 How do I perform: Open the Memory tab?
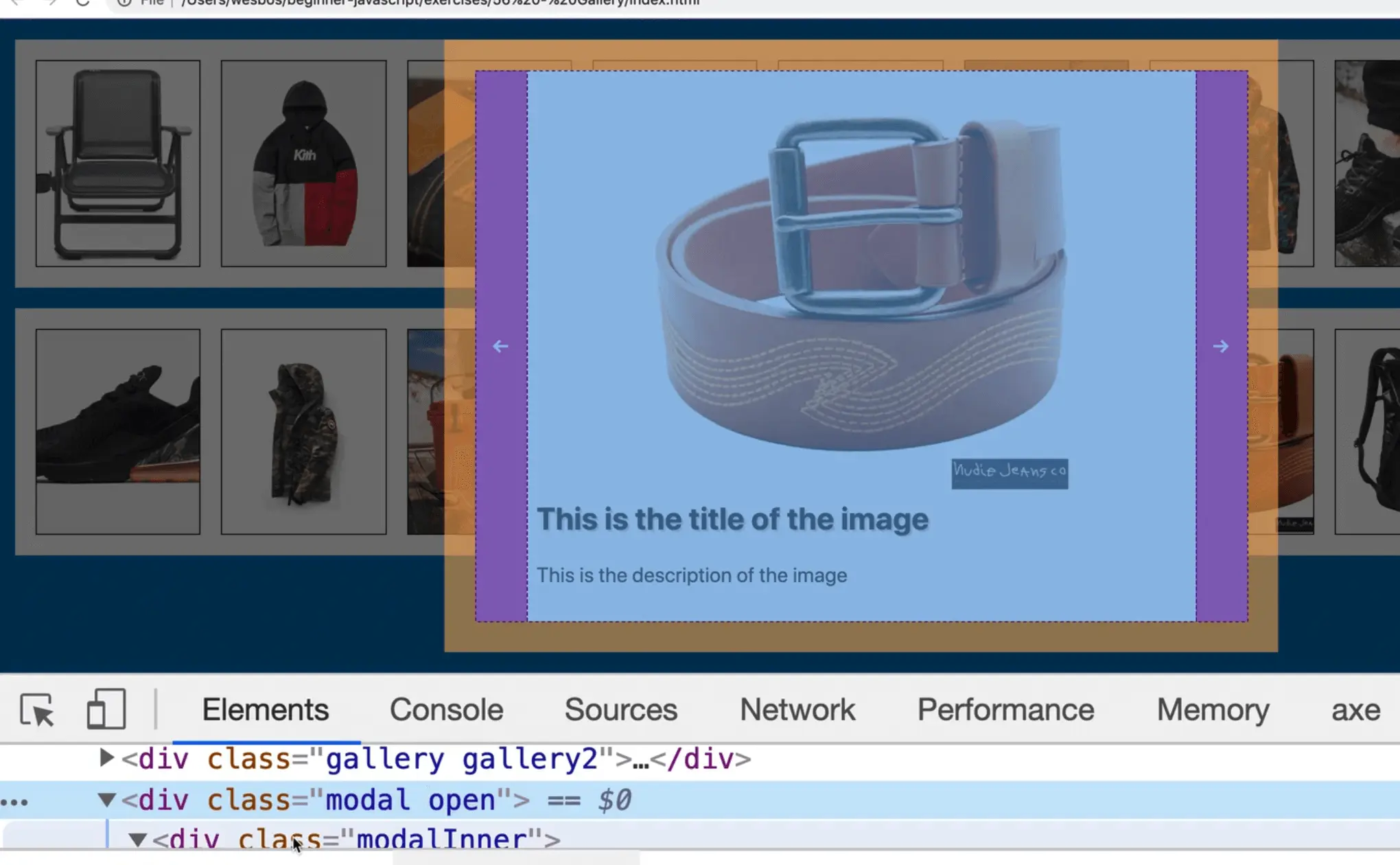(x=1213, y=710)
